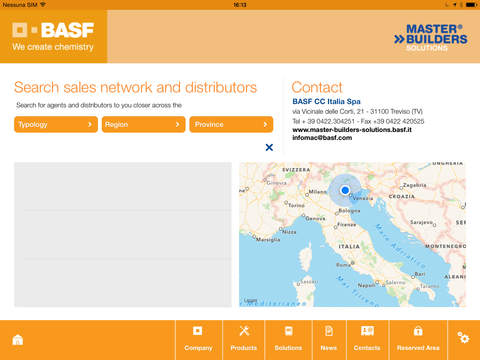Click the empty results list panel
The height and width of the screenshot is (360, 480).
[x=123, y=234]
